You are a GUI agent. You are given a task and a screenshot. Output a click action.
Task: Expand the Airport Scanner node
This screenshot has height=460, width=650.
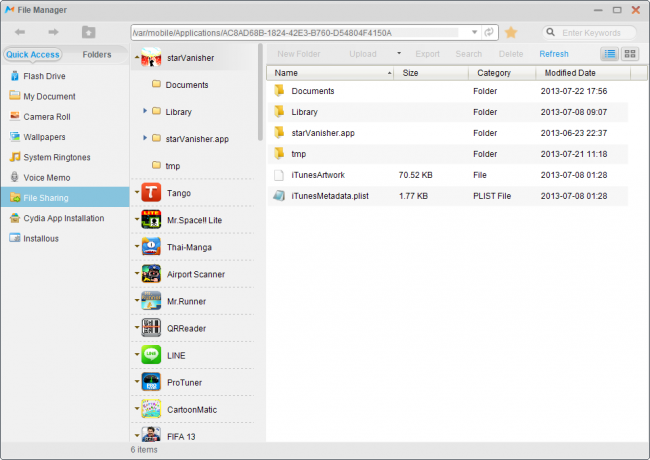[x=137, y=273]
